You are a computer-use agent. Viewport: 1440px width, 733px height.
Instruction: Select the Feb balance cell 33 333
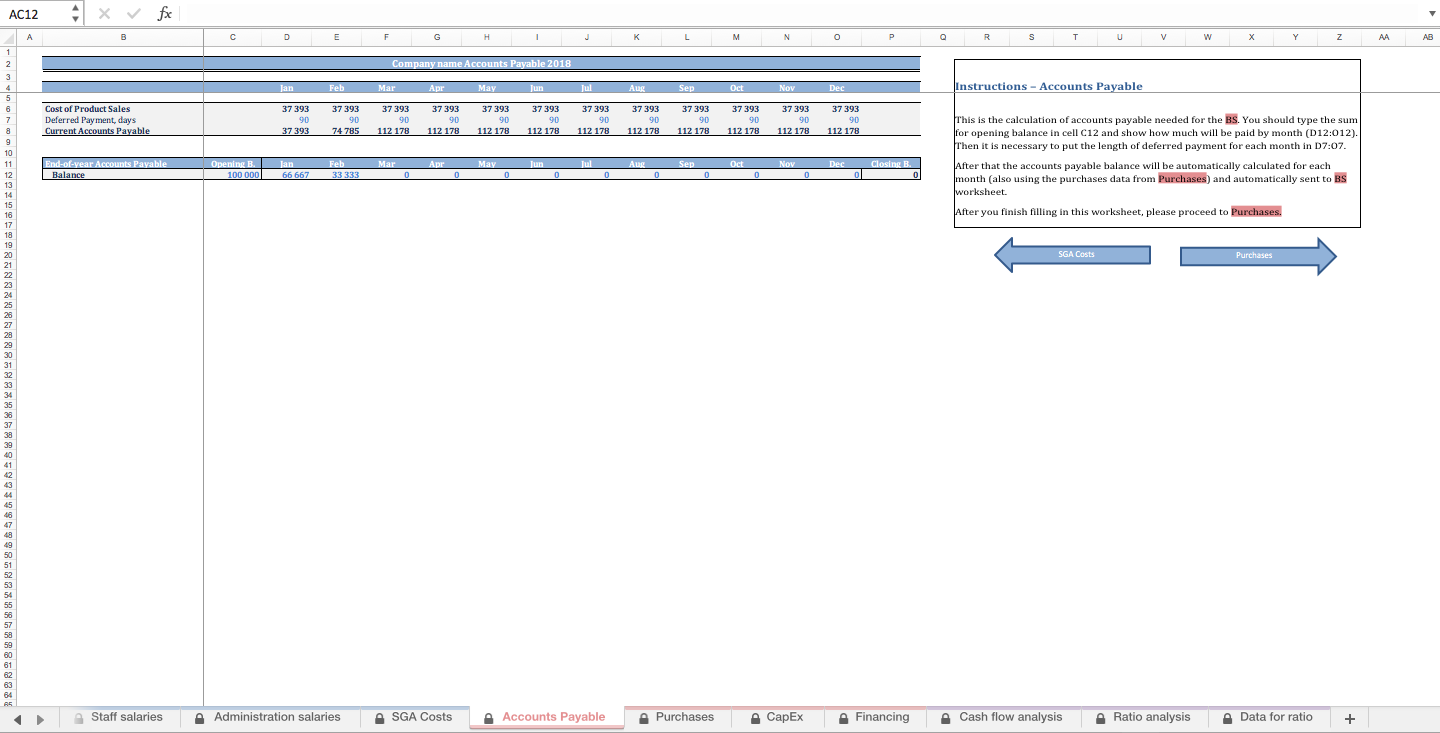coord(337,175)
